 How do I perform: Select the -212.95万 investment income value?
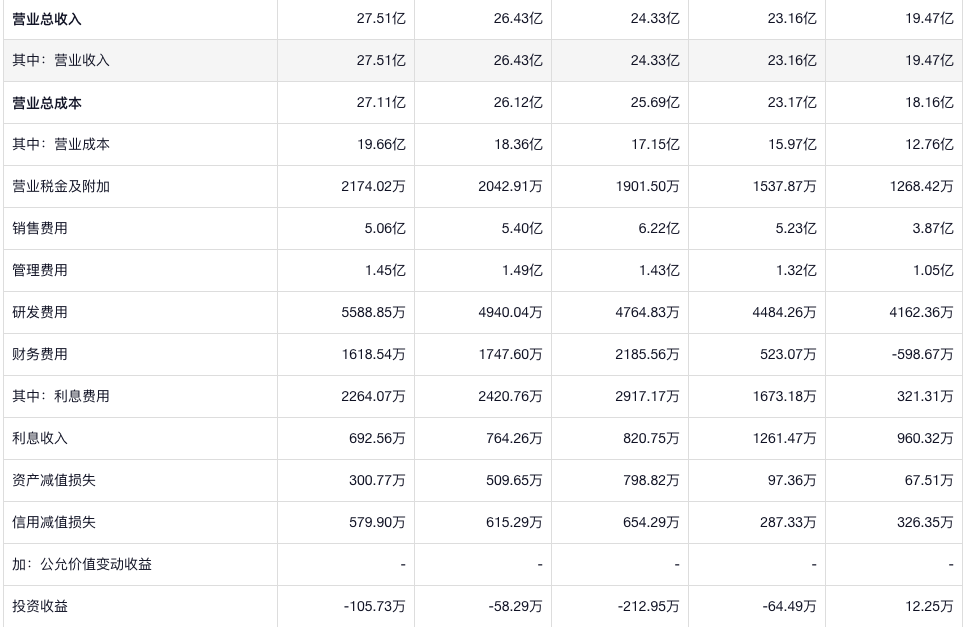647,607
